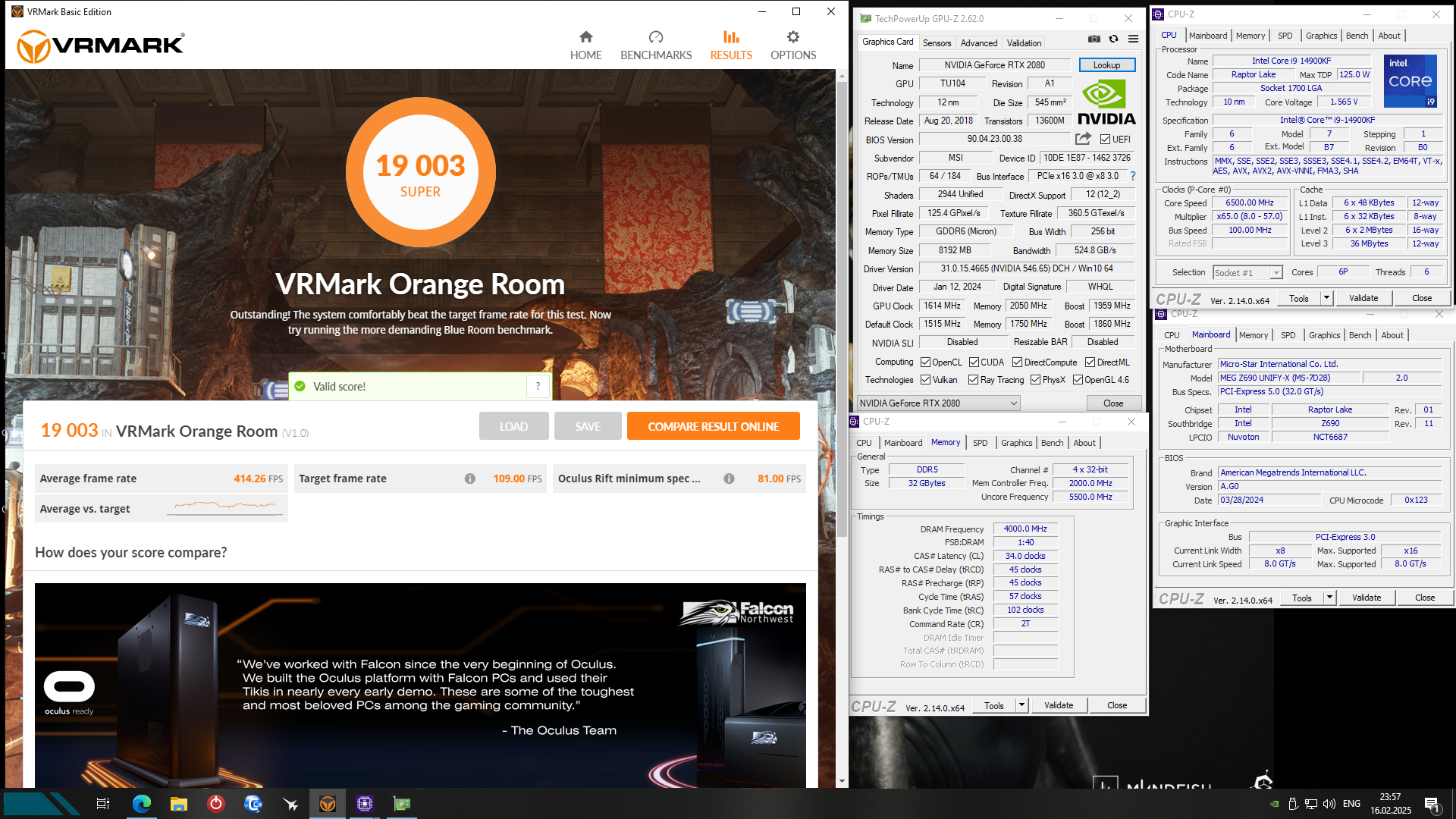Image resolution: width=1456 pixels, height=819 pixels.
Task: Click the NVIDIA tray icon
Action: [x=1275, y=804]
